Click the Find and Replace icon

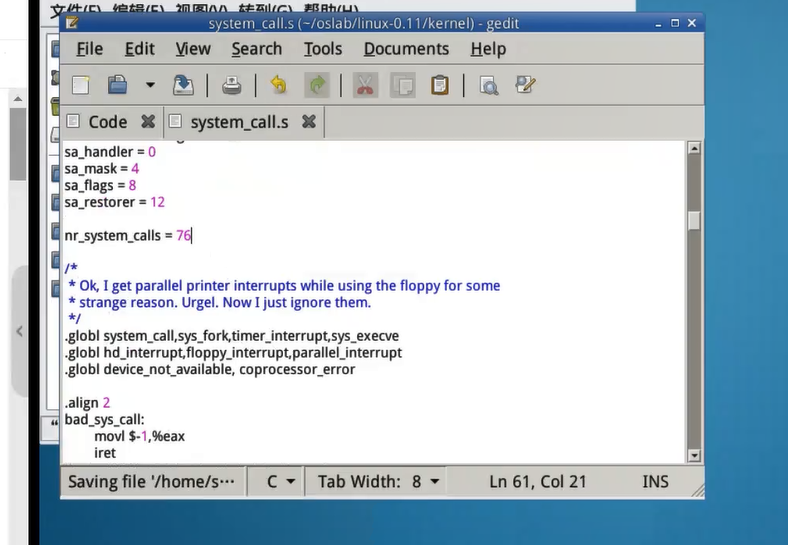pyautogui.click(x=525, y=86)
